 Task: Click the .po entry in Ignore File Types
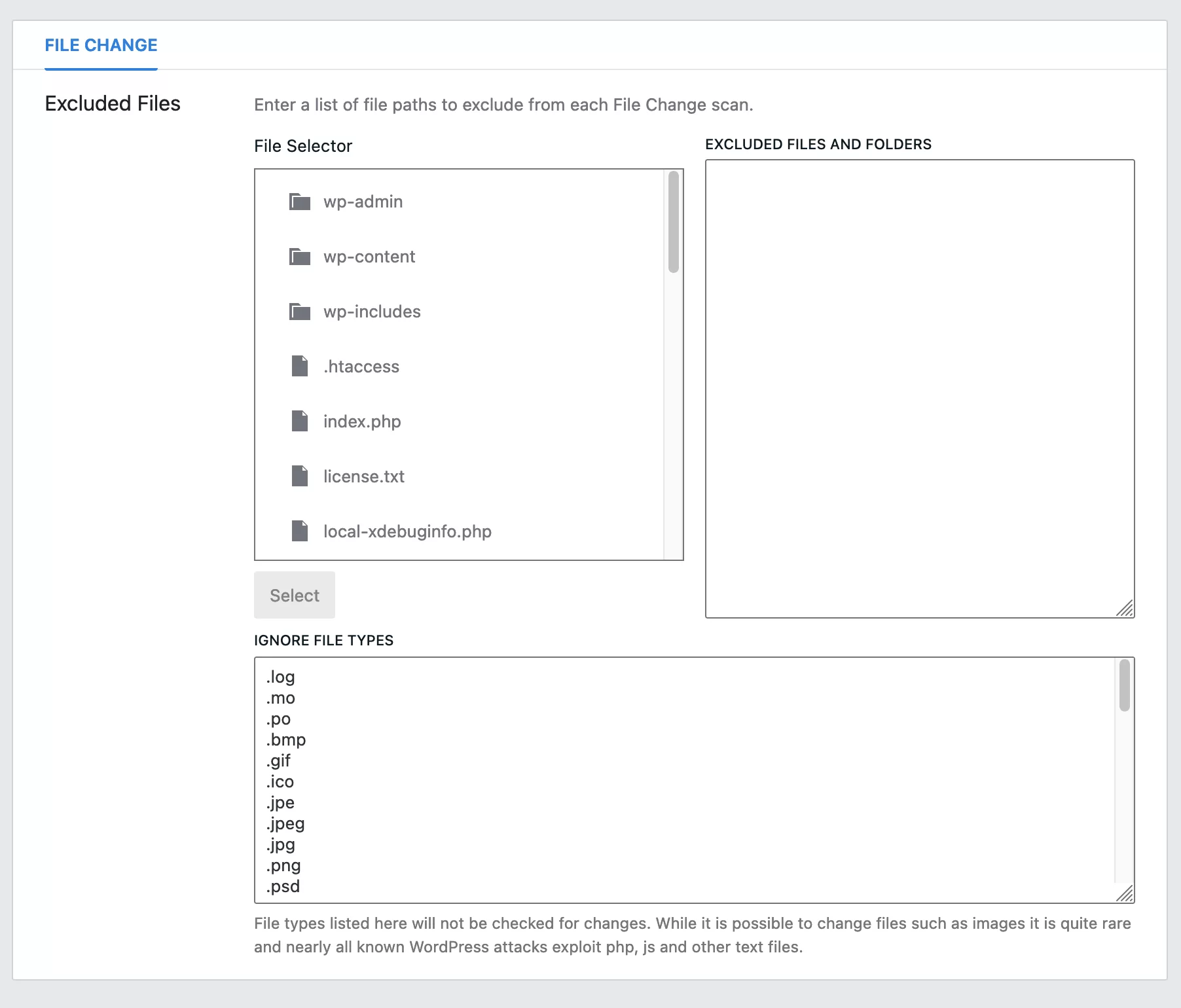278,719
